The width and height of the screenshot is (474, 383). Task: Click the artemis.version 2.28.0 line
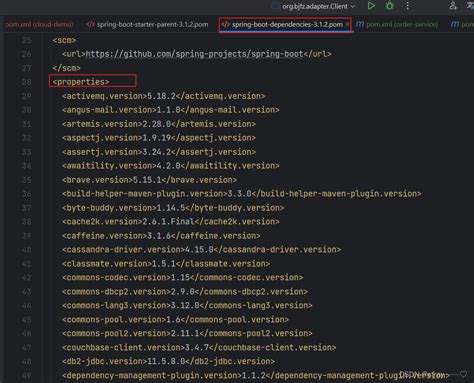point(159,124)
